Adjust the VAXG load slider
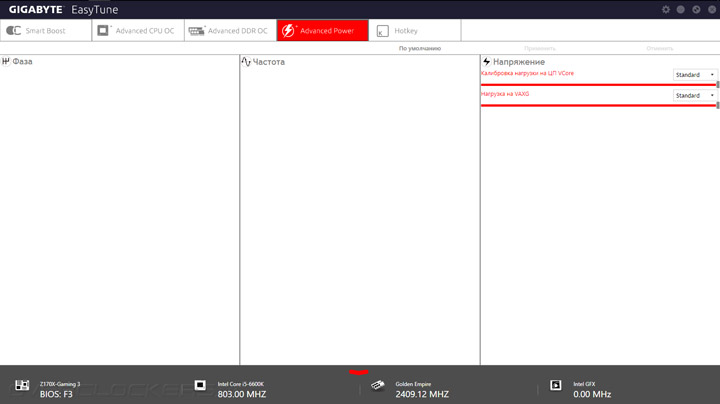The width and height of the screenshot is (720, 404). [x=599, y=105]
